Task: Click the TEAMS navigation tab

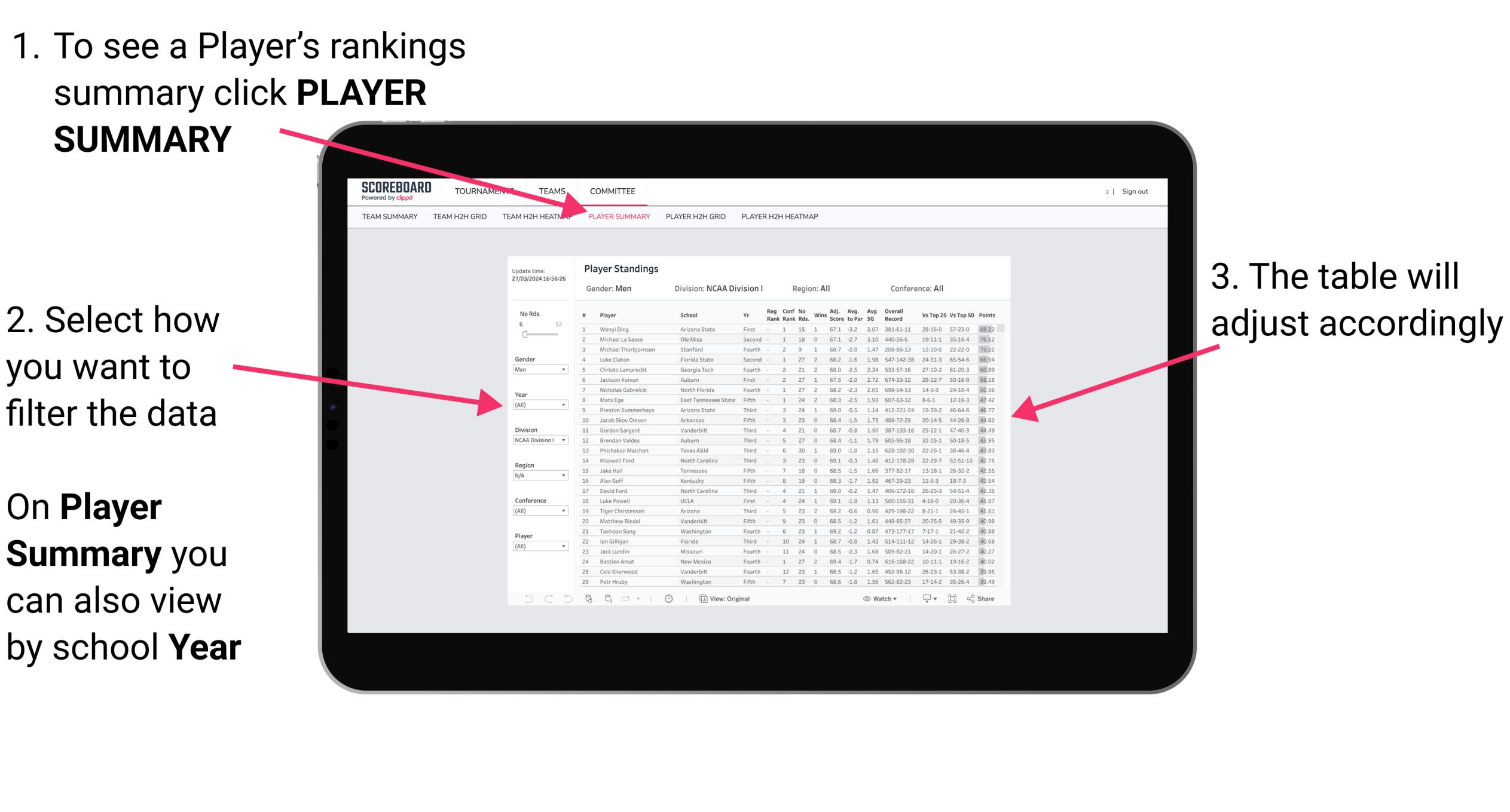Action: (554, 192)
